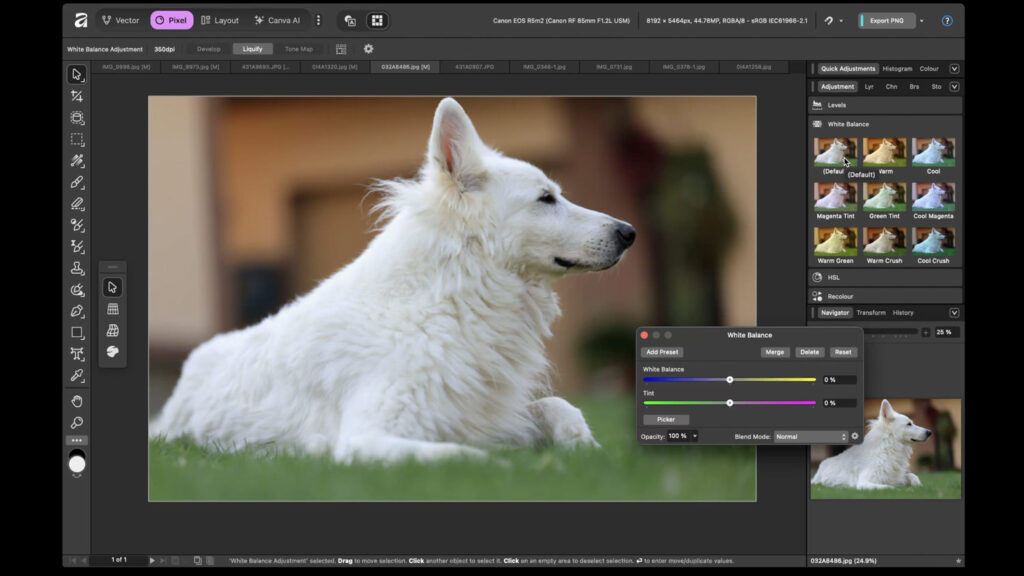
Task: Open the Liquify settings gear icon
Action: pos(367,48)
